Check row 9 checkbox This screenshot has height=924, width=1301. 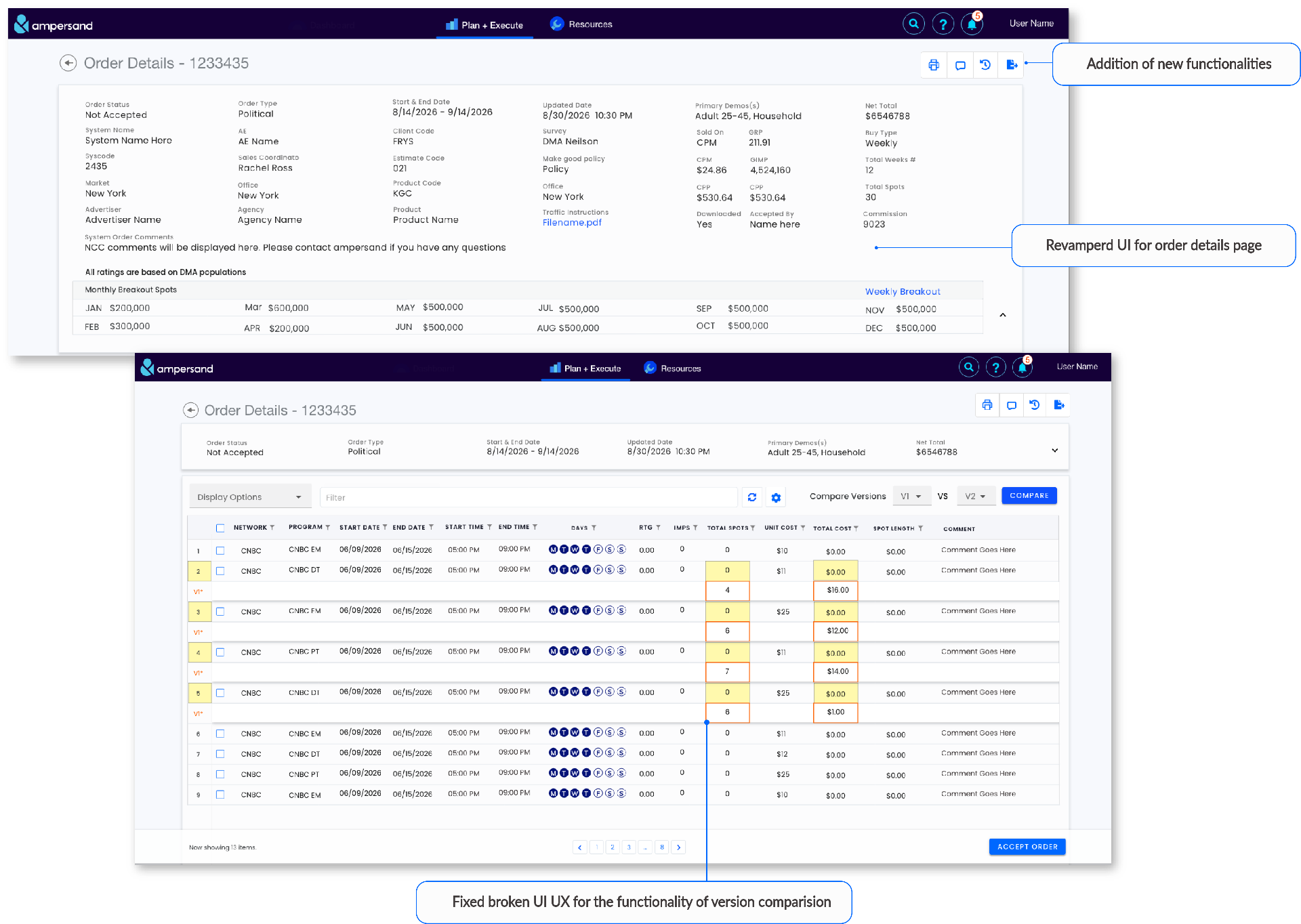click(x=220, y=795)
